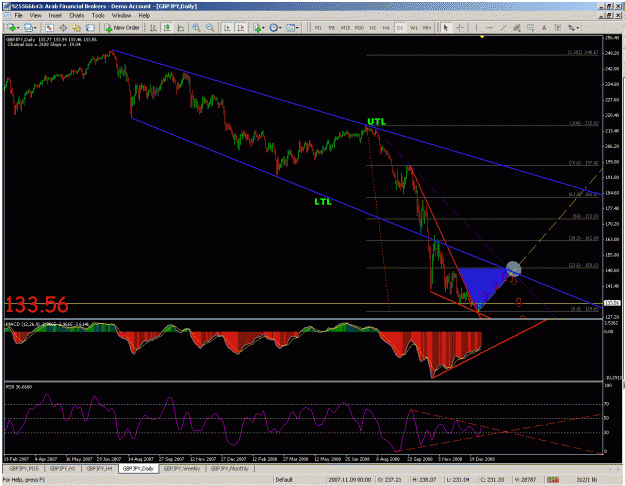Select the M30 timeframe
Screen dimensions: 625x486
coord(359,28)
